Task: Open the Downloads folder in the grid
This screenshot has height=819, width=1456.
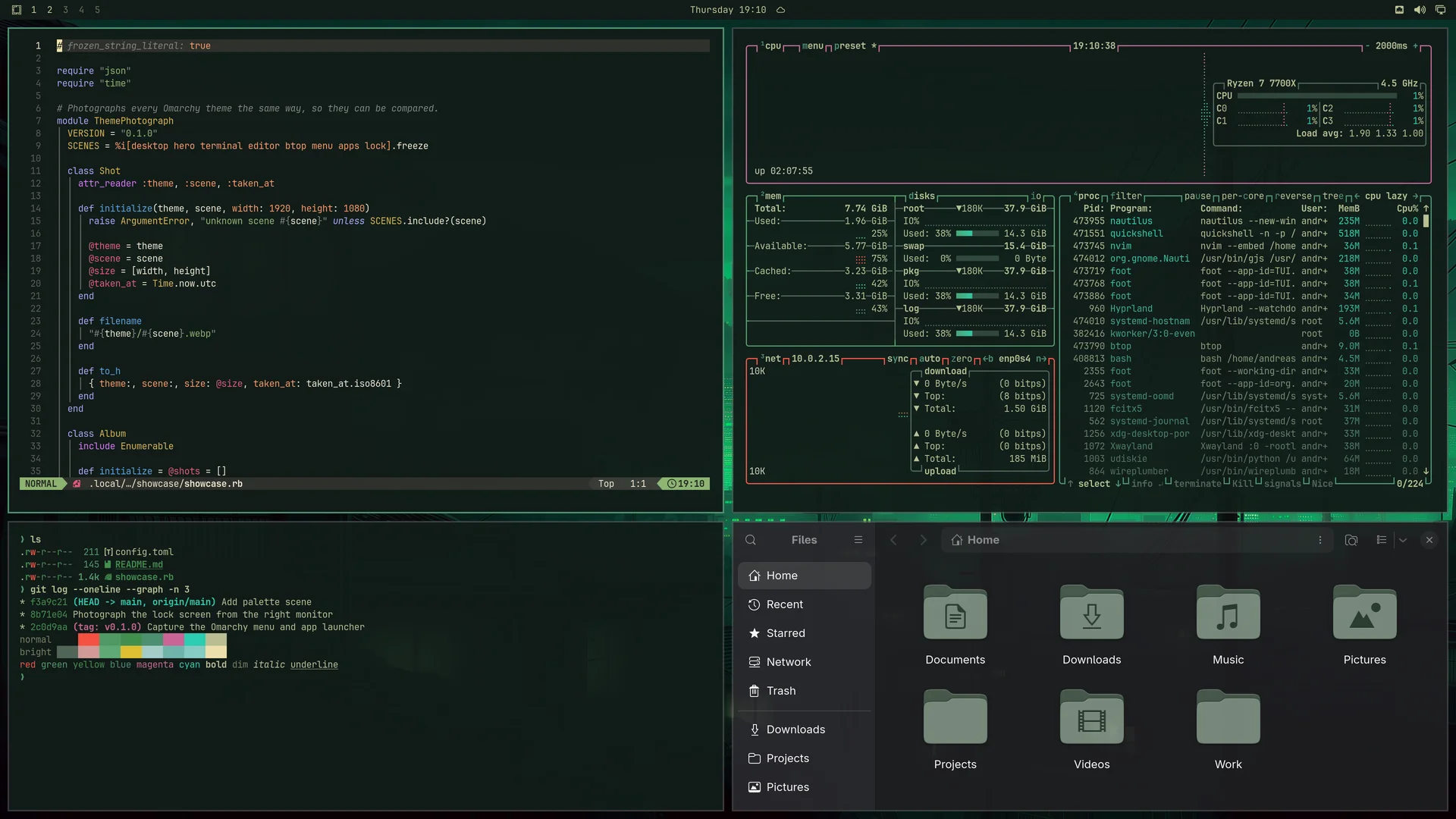Action: pos(1092,626)
